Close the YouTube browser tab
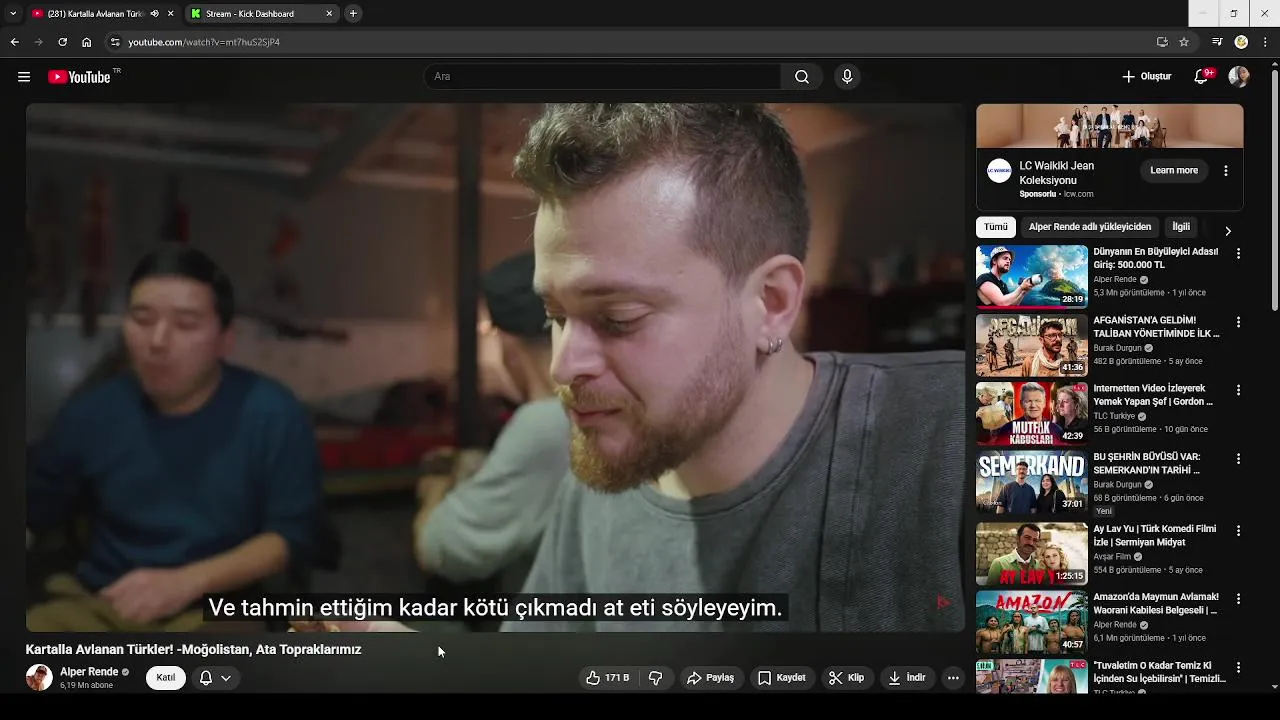Viewport: 1280px width, 720px height. [x=171, y=14]
